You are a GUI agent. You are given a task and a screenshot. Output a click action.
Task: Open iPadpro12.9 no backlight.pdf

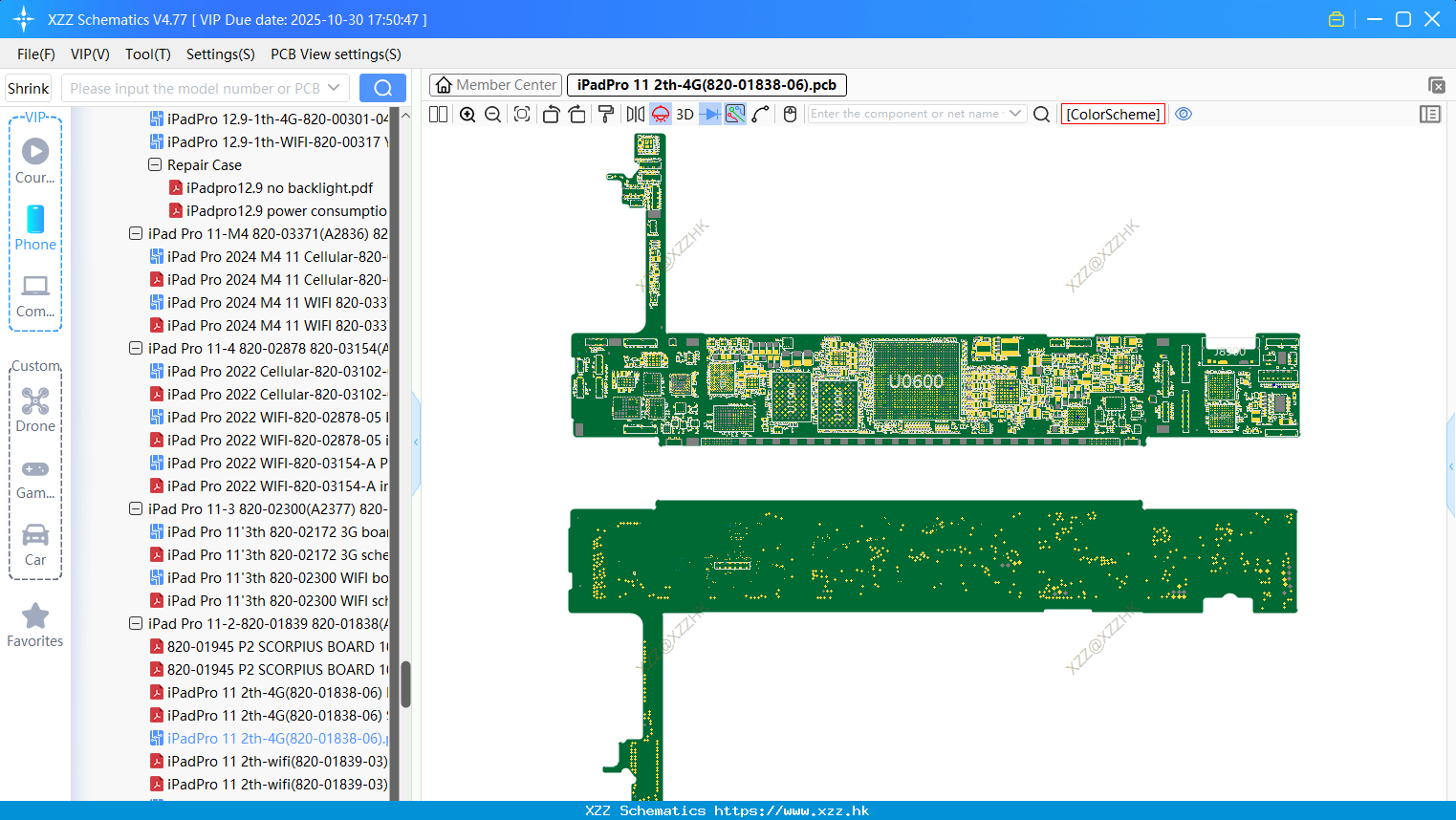279,187
